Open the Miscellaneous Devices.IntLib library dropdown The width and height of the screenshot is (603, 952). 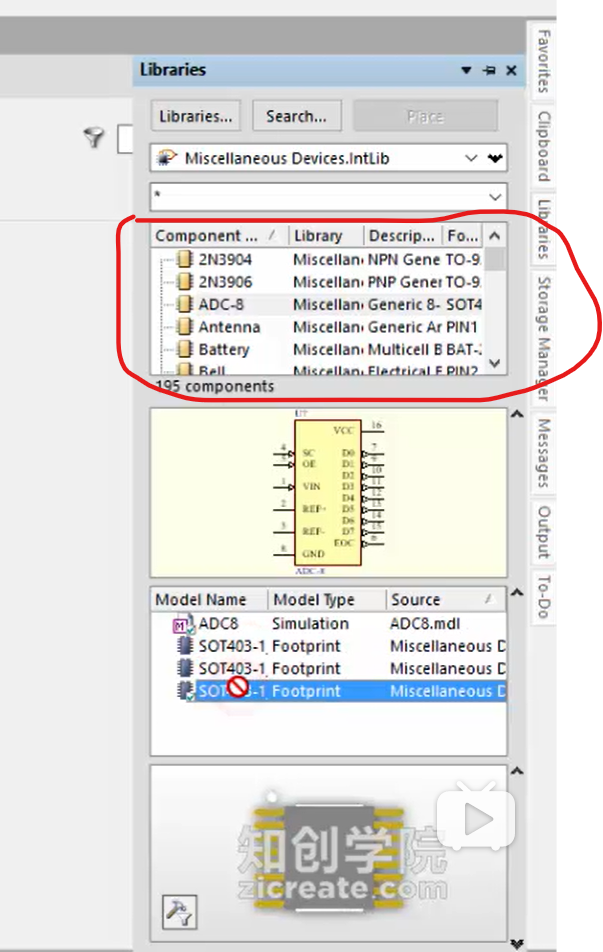tap(471, 158)
